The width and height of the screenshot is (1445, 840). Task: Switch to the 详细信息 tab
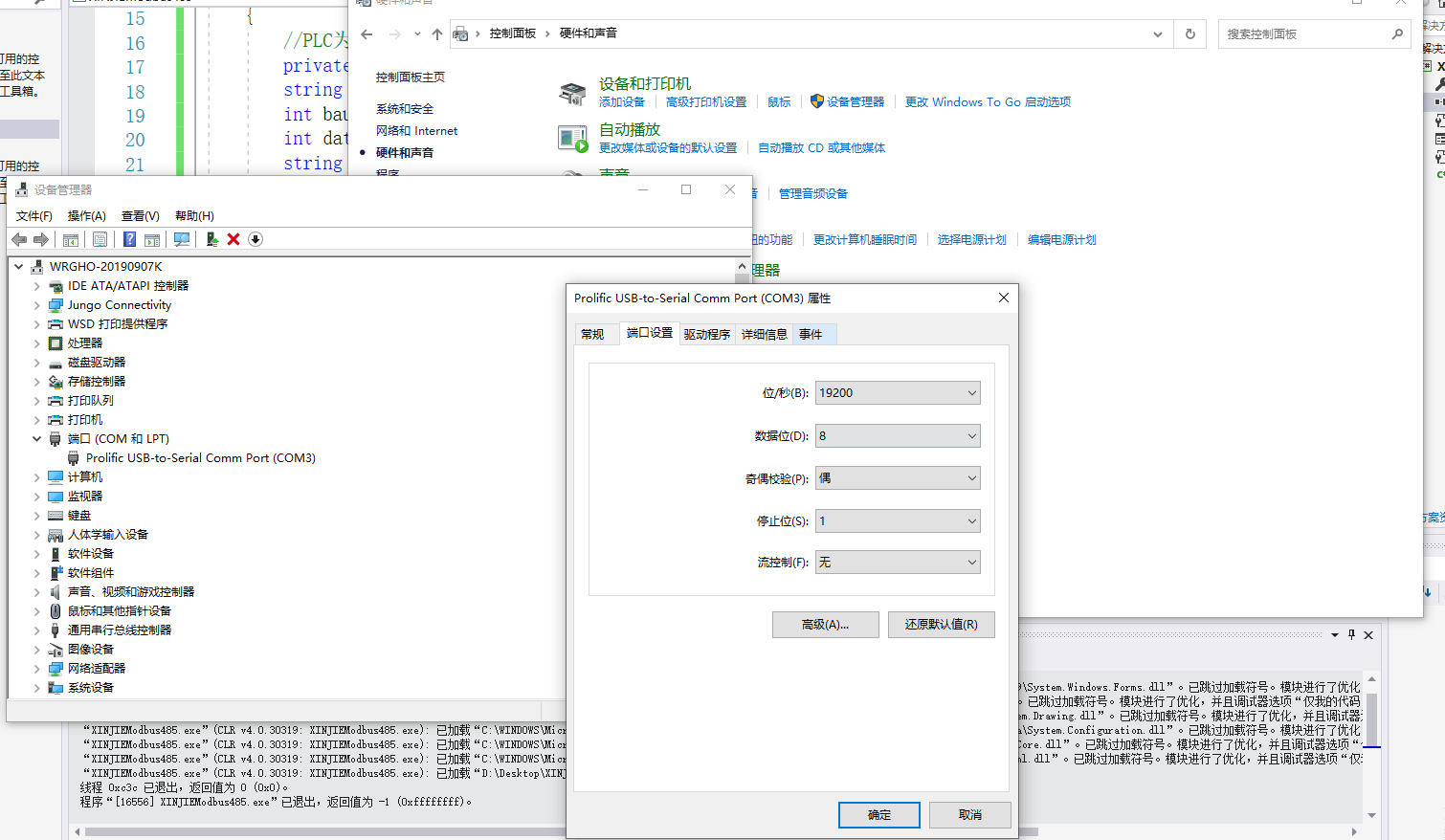pyautogui.click(x=765, y=335)
